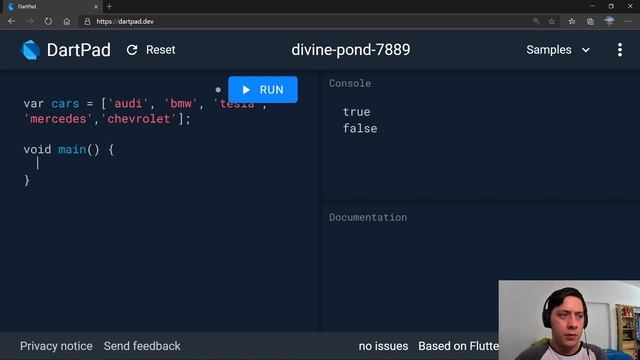Image resolution: width=640 pixels, height=360 pixels.
Task: Click the 'cars' variable name in code
Action: pyautogui.click(x=65, y=104)
